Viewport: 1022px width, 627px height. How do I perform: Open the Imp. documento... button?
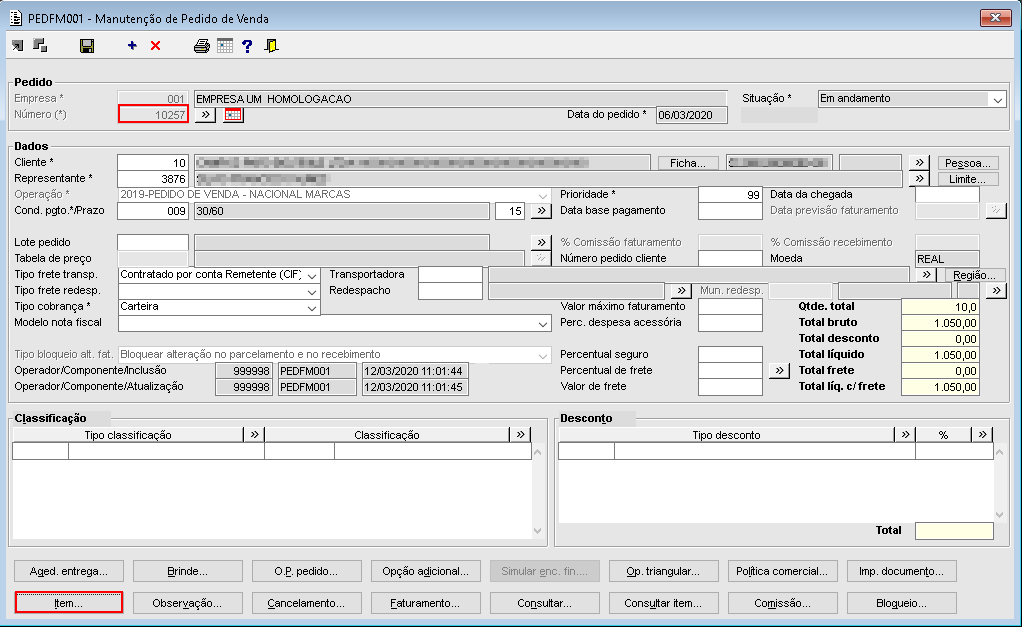[x=901, y=571]
